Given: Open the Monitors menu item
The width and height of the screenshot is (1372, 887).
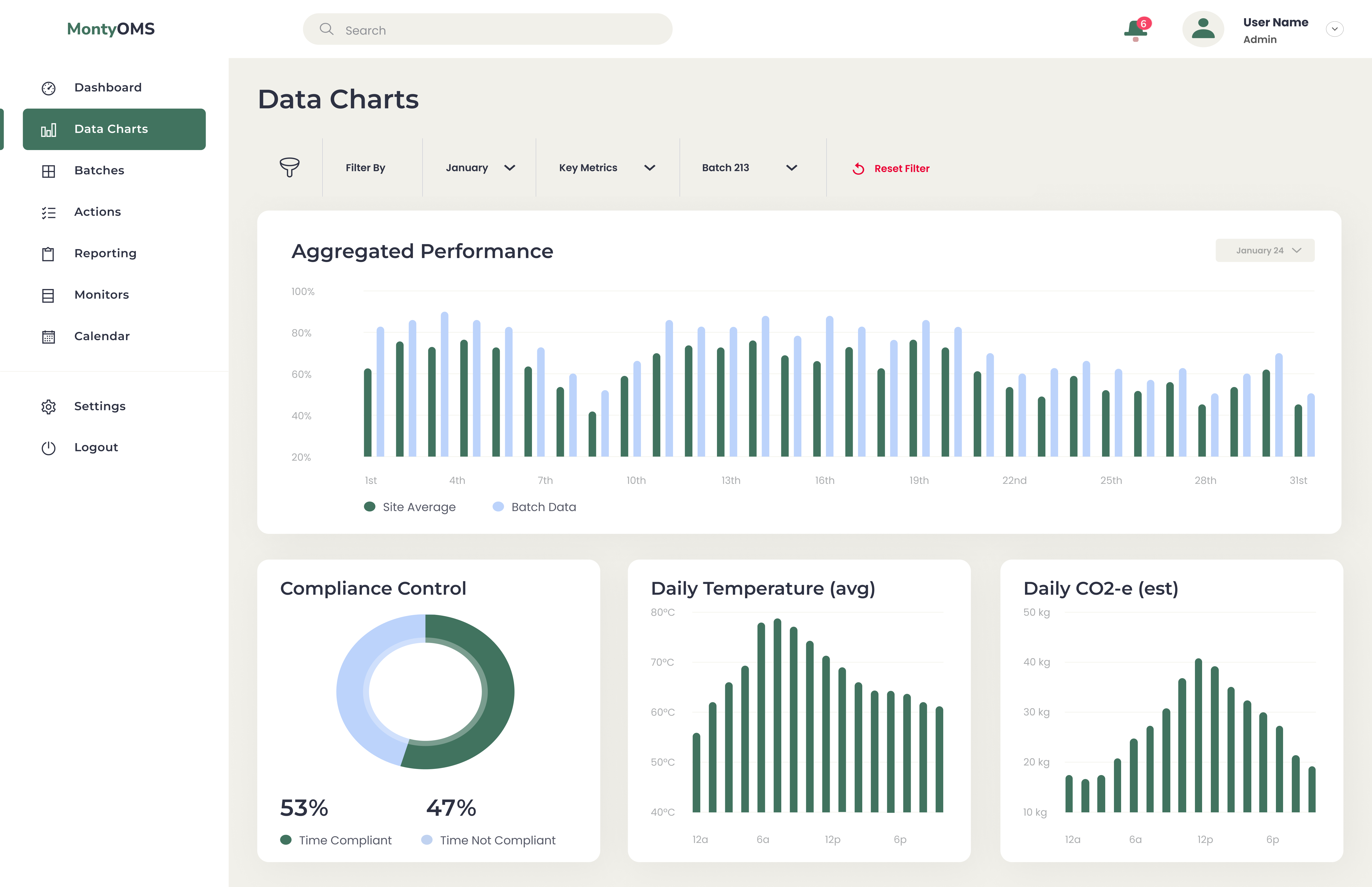Looking at the screenshot, I should pyautogui.click(x=114, y=295).
